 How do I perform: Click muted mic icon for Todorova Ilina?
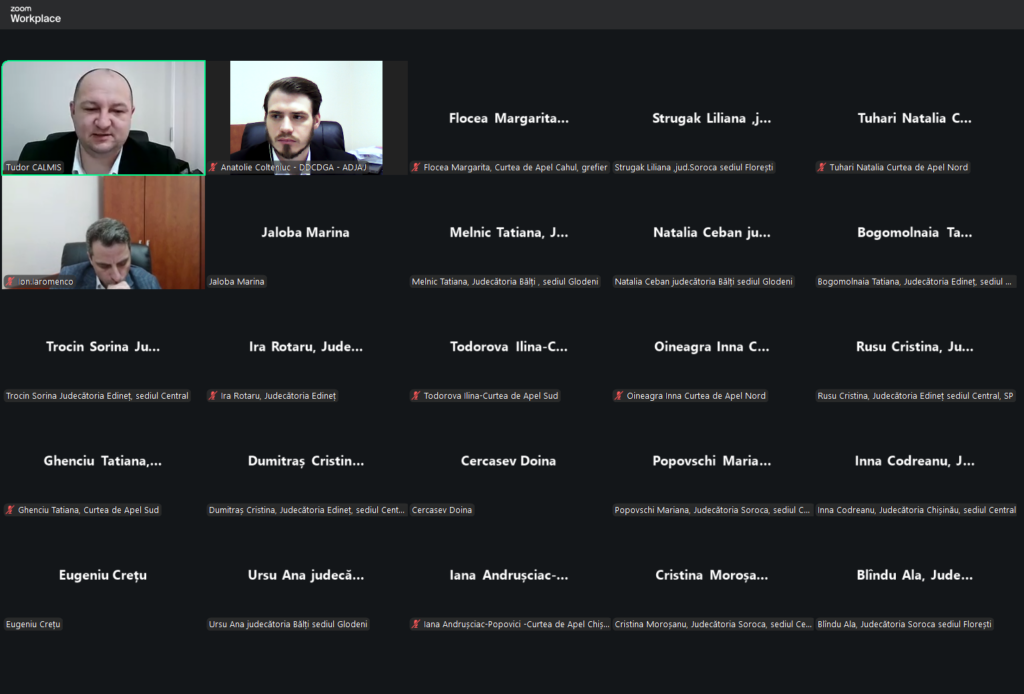click(x=416, y=396)
